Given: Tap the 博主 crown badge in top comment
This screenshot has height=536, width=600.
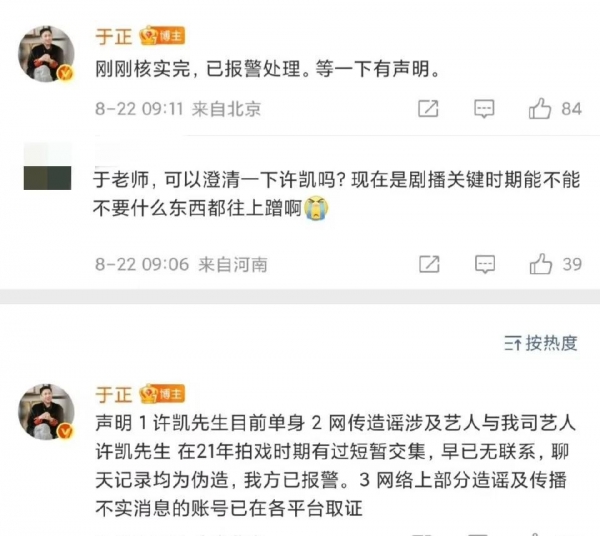Looking at the screenshot, I should tap(162, 37).
